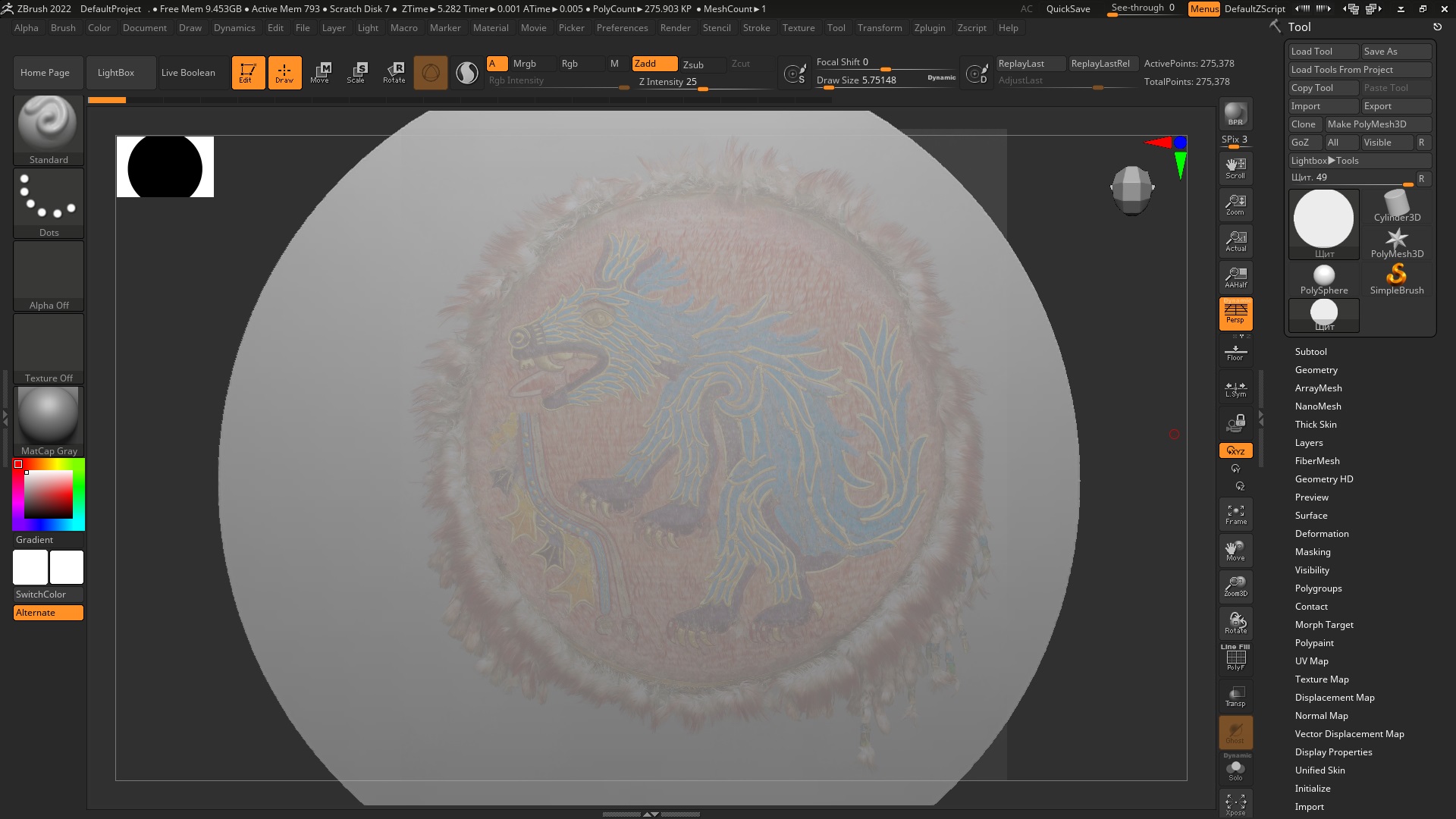Toggle Perspective (Persp) mode
This screenshot has width=1456, height=819.
(1235, 314)
